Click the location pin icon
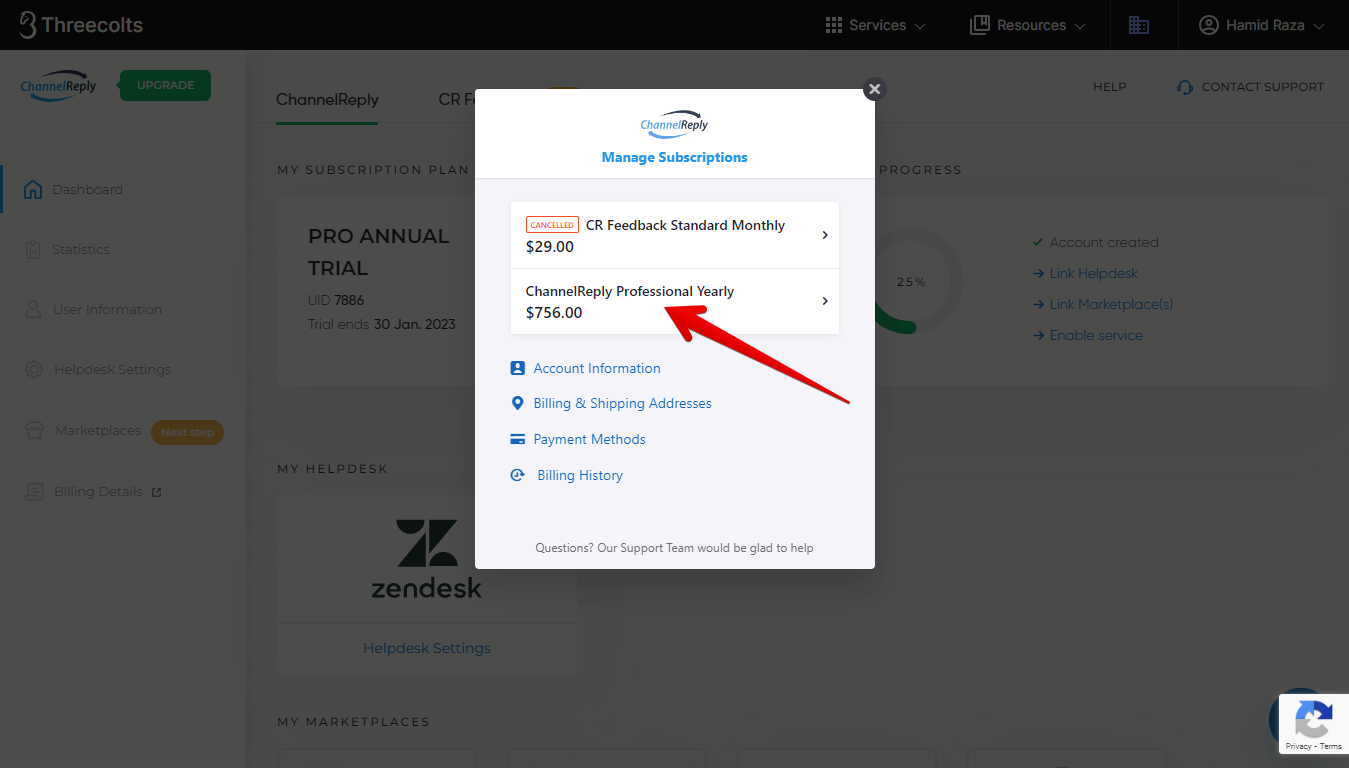Viewport: 1349px width, 768px height. tap(517, 403)
